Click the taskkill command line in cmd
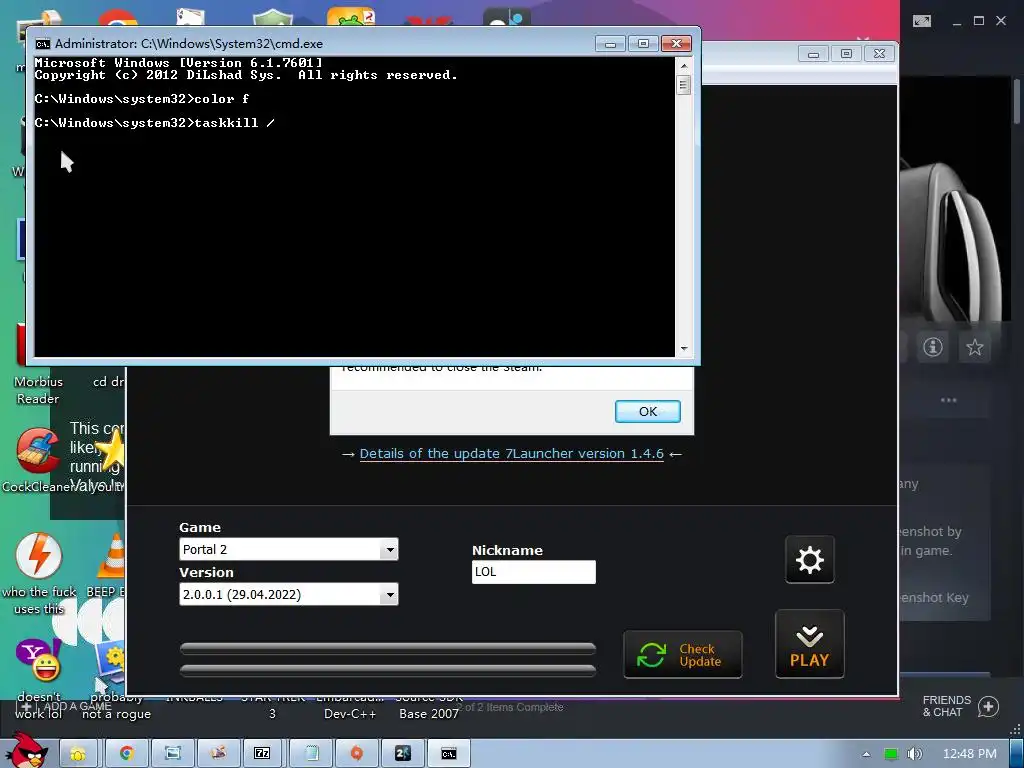Image resolution: width=1024 pixels, height=768 pixels. tap(155, 123)
